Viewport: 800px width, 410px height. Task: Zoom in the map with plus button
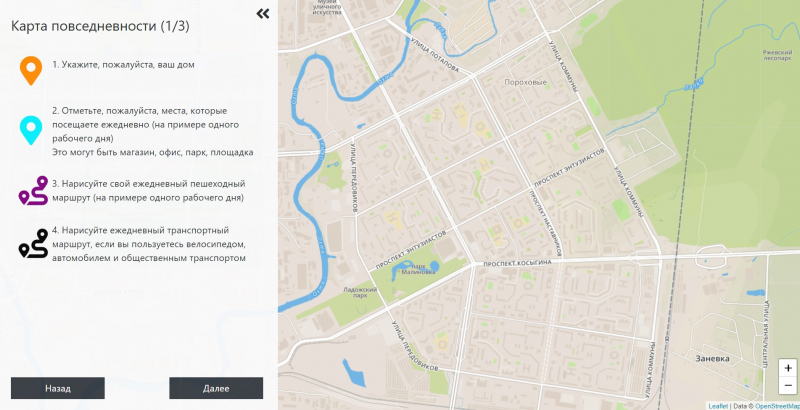(788, 368)
